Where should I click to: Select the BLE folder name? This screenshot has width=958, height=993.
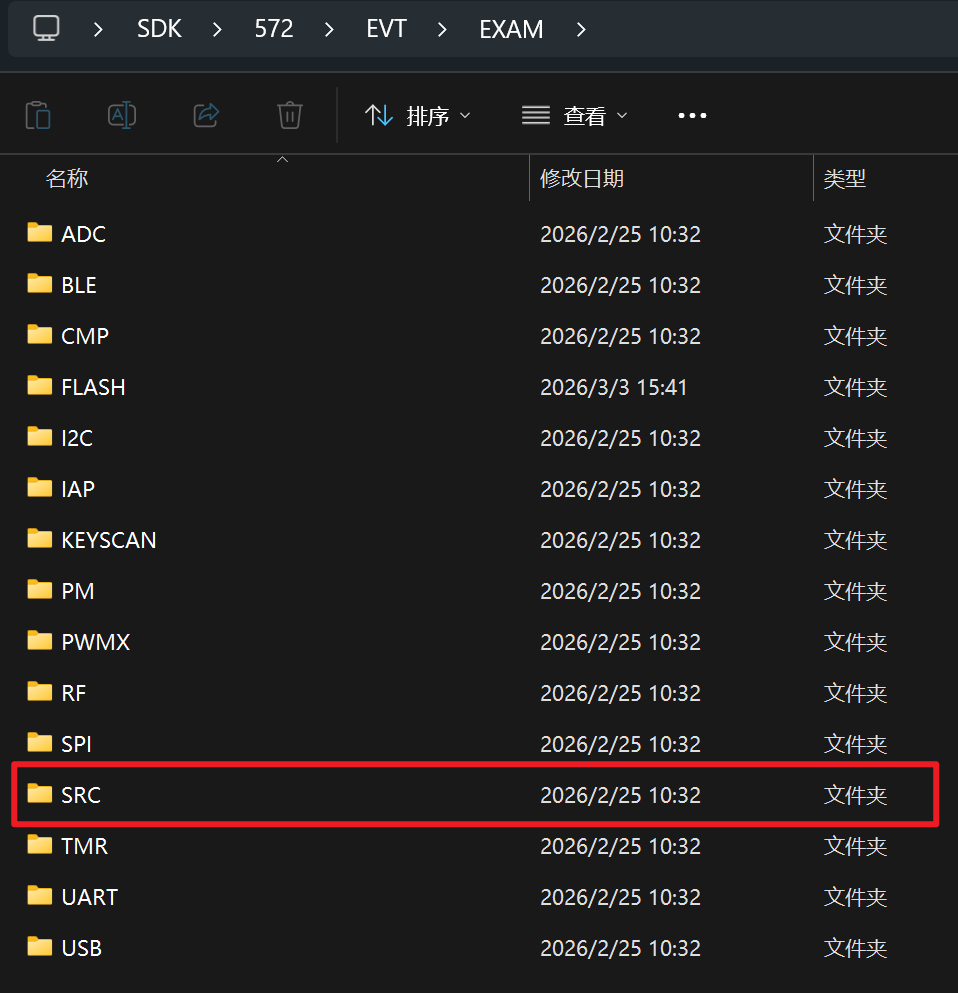point(79,285)
